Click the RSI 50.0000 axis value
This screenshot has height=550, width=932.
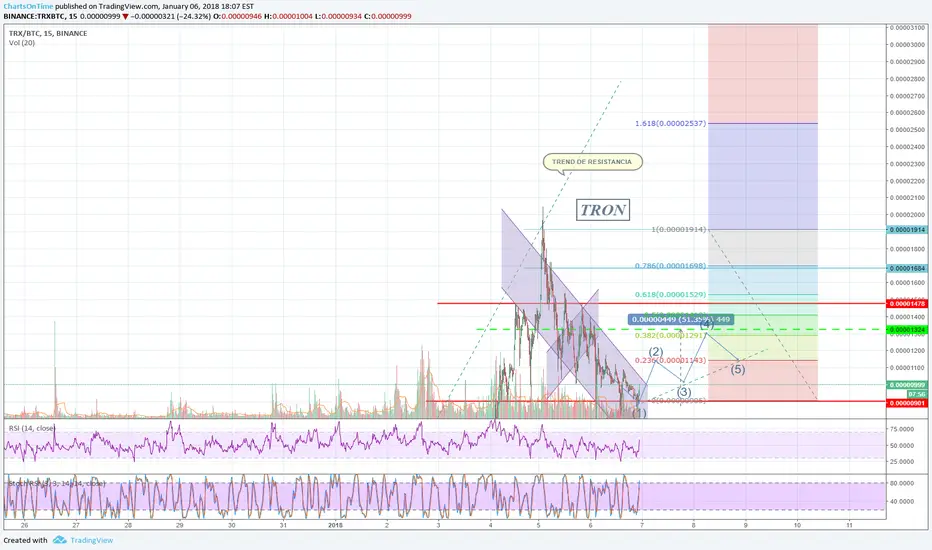point(902,445)
